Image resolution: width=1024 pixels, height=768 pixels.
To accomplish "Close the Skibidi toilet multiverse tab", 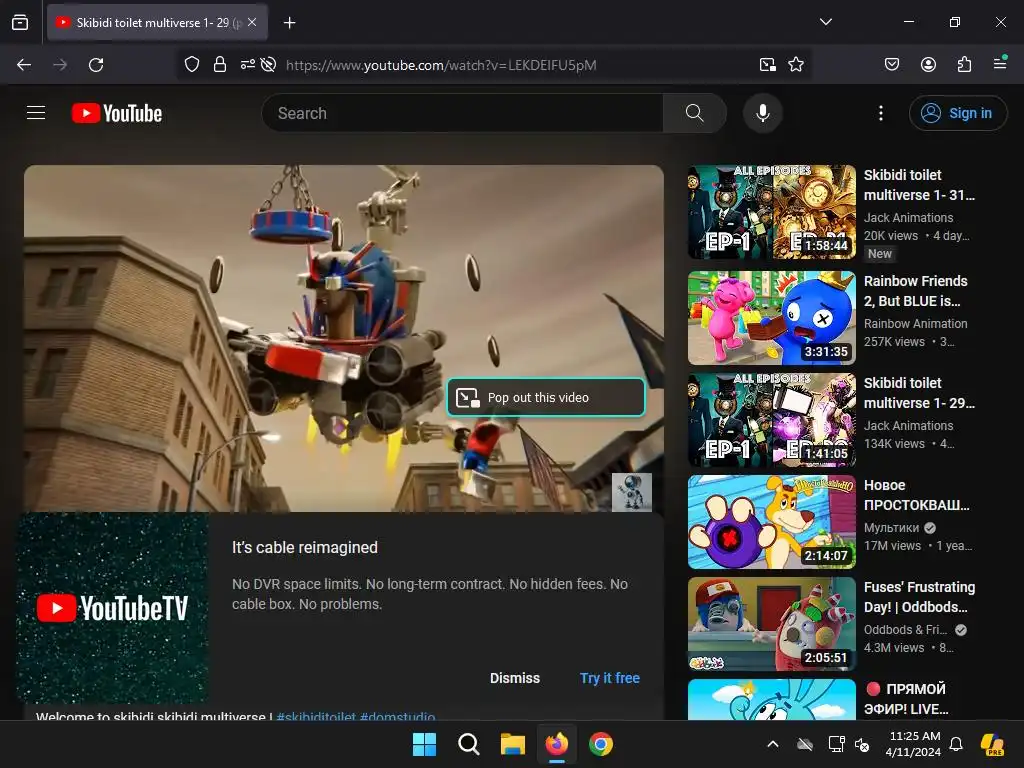I will click(x=252, y=22).
